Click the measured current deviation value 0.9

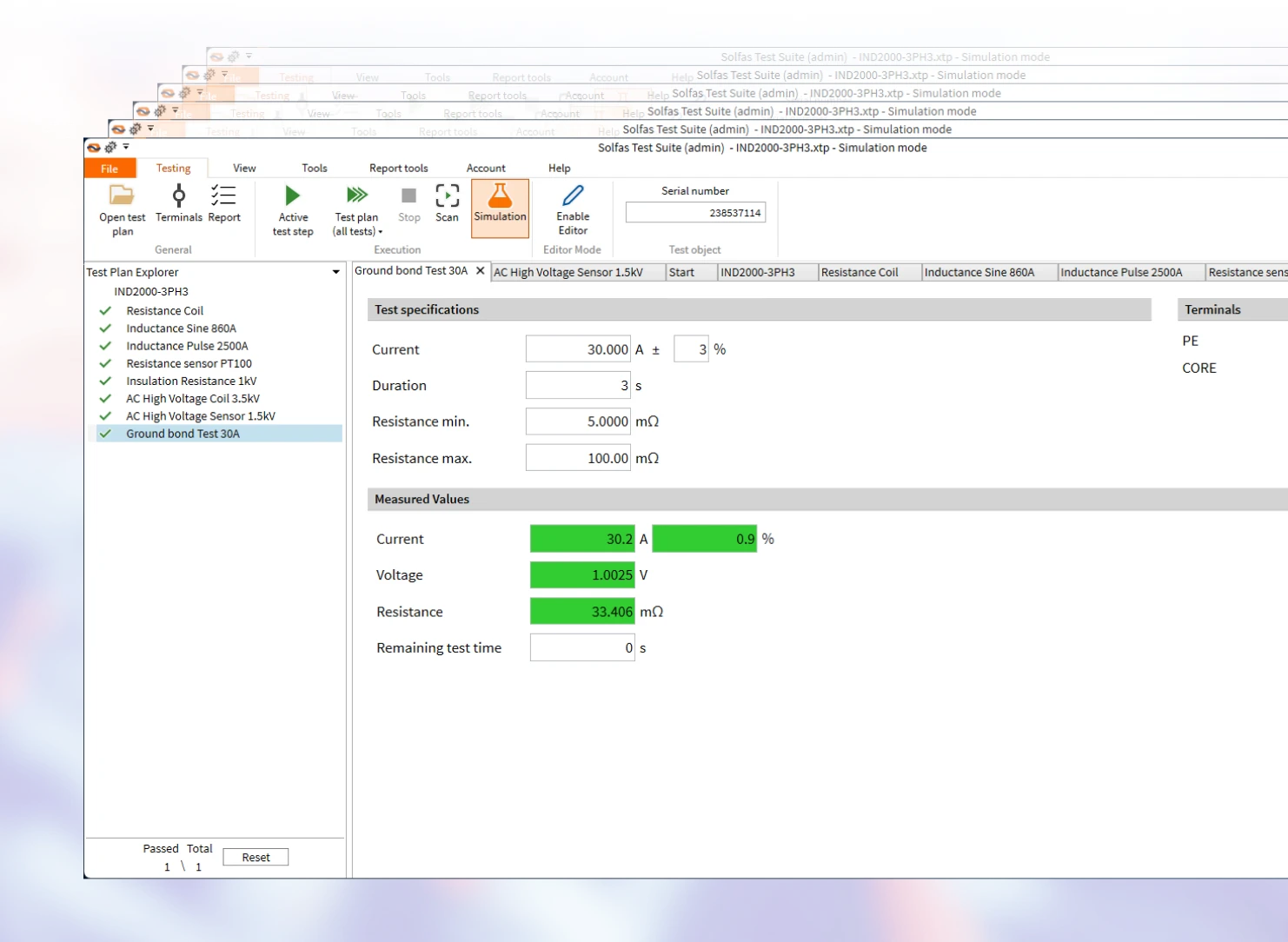pyautogui.click(x=705, y=539)
